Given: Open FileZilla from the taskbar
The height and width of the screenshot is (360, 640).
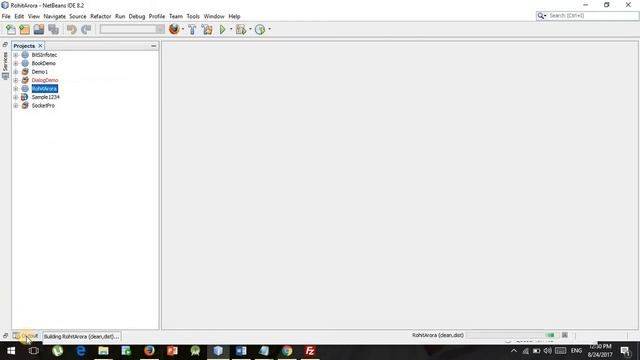Looking at the screenshot, I should coord(310,351).
